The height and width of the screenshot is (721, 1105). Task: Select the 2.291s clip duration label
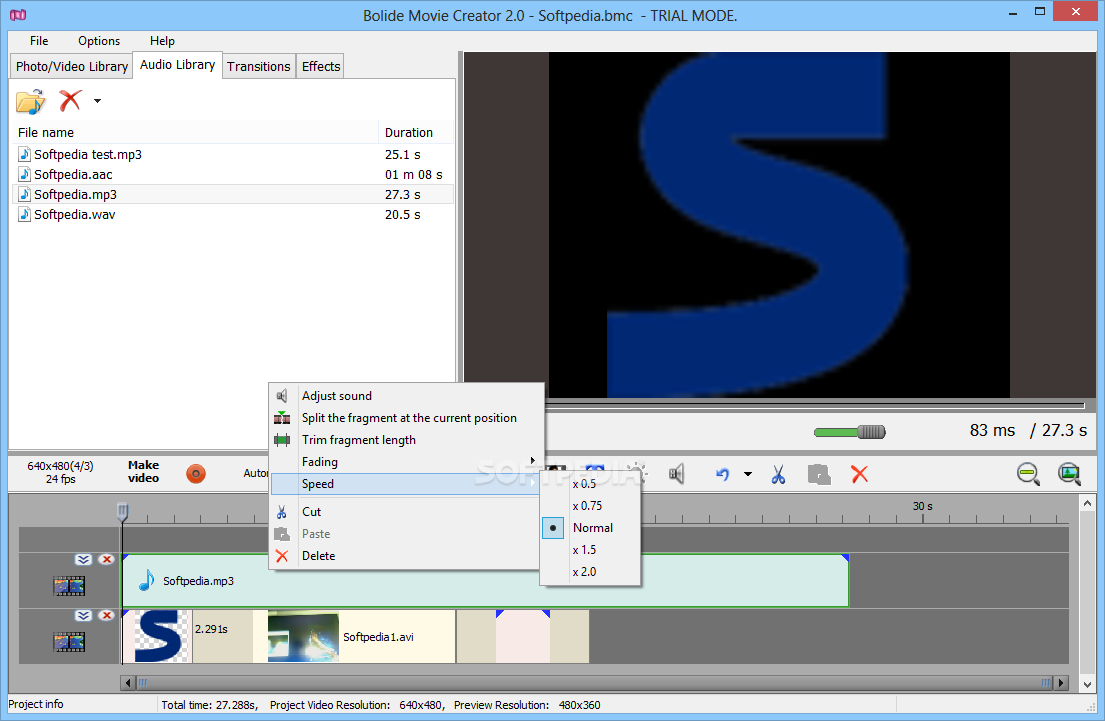(x=211, y=629)
